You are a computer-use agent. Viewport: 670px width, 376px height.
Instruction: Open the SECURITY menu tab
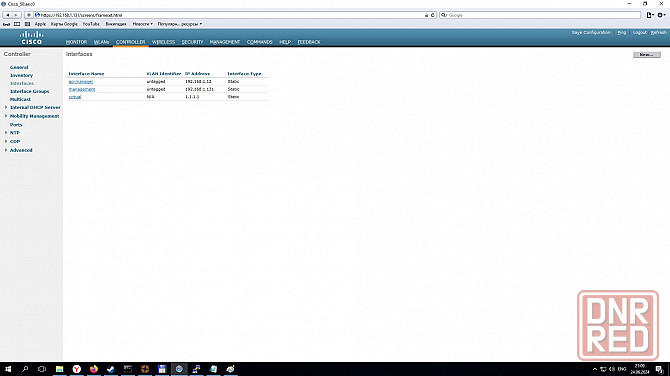(x=192, y=42)
